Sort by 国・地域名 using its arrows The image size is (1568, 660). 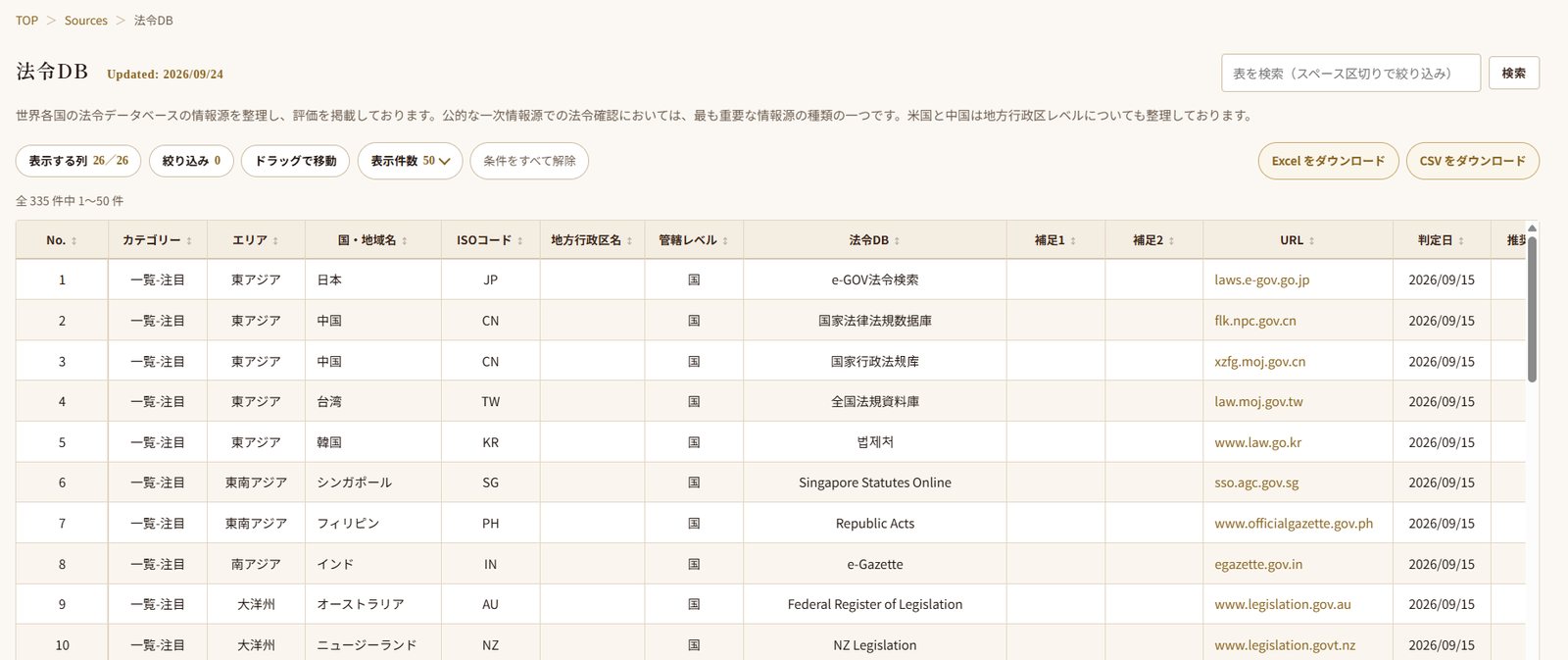405,241
